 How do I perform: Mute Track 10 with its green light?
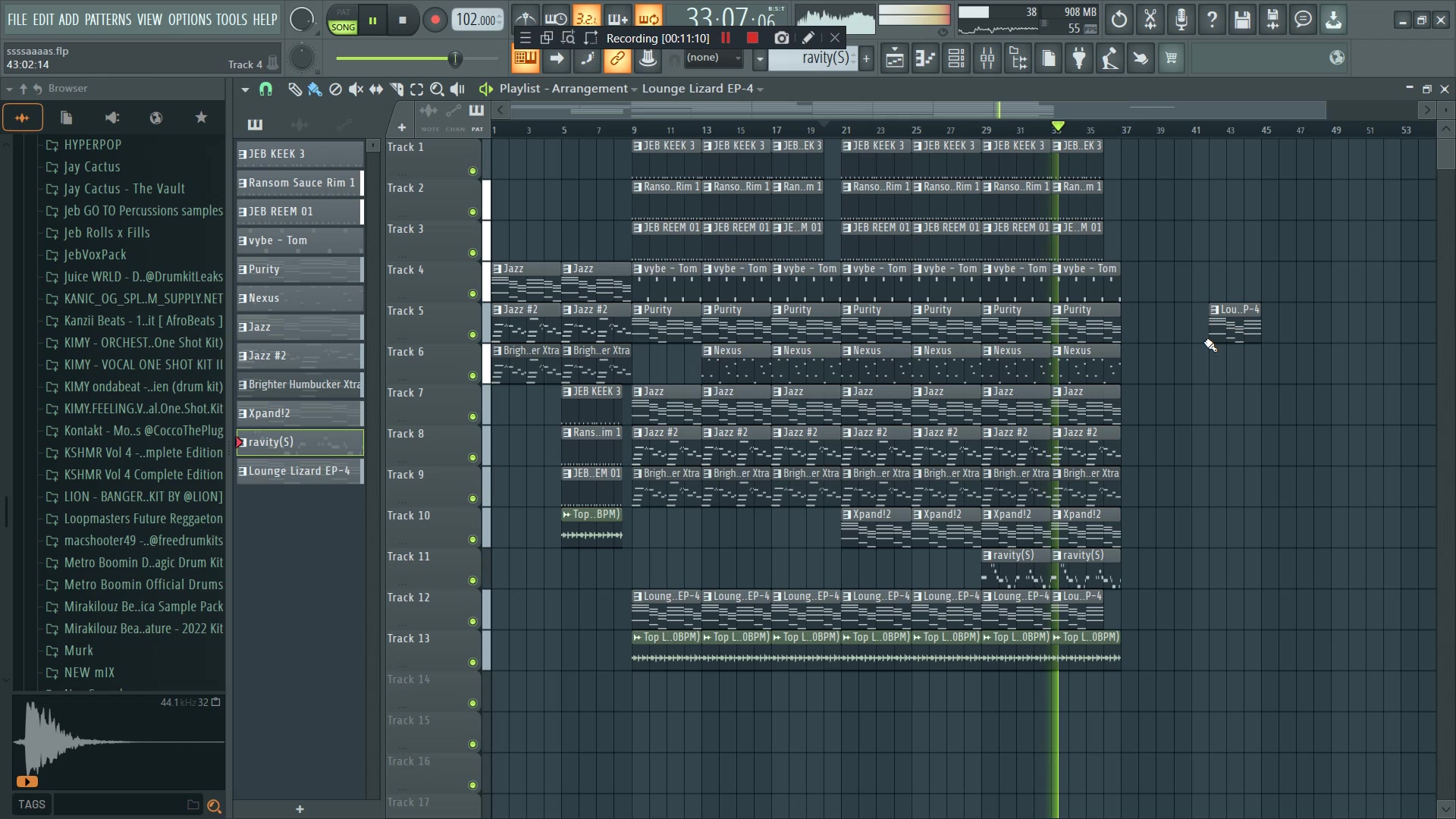coord(473,540)
